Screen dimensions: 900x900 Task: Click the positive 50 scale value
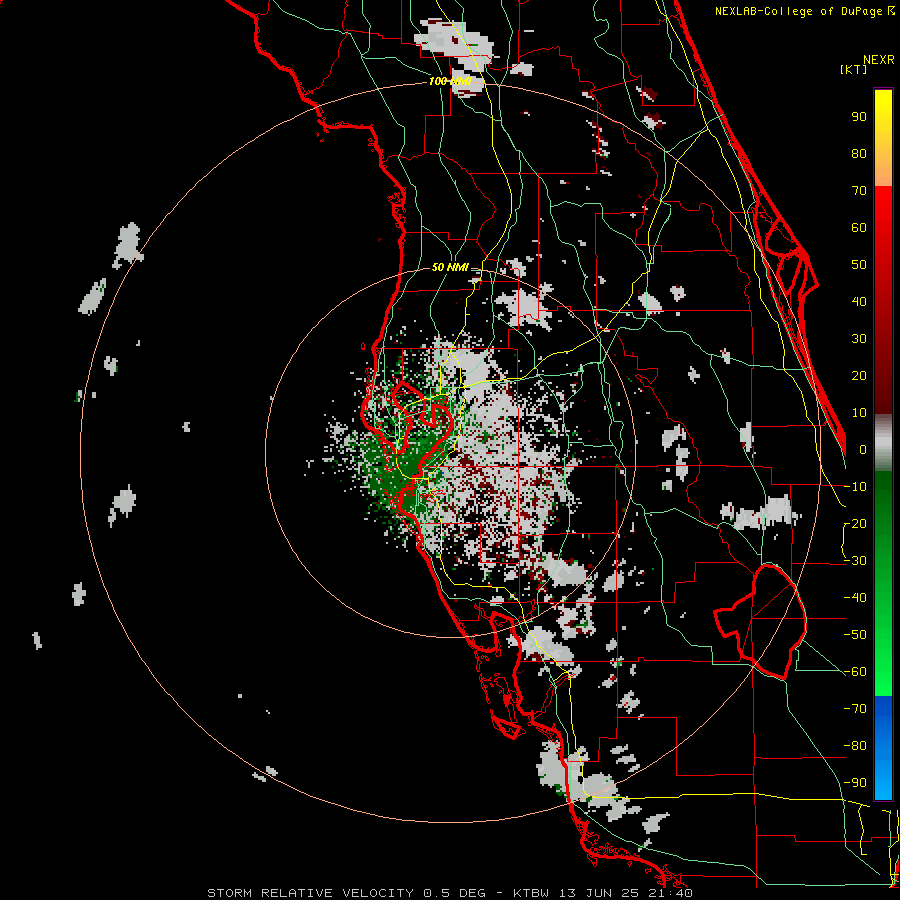click(859, 265)
